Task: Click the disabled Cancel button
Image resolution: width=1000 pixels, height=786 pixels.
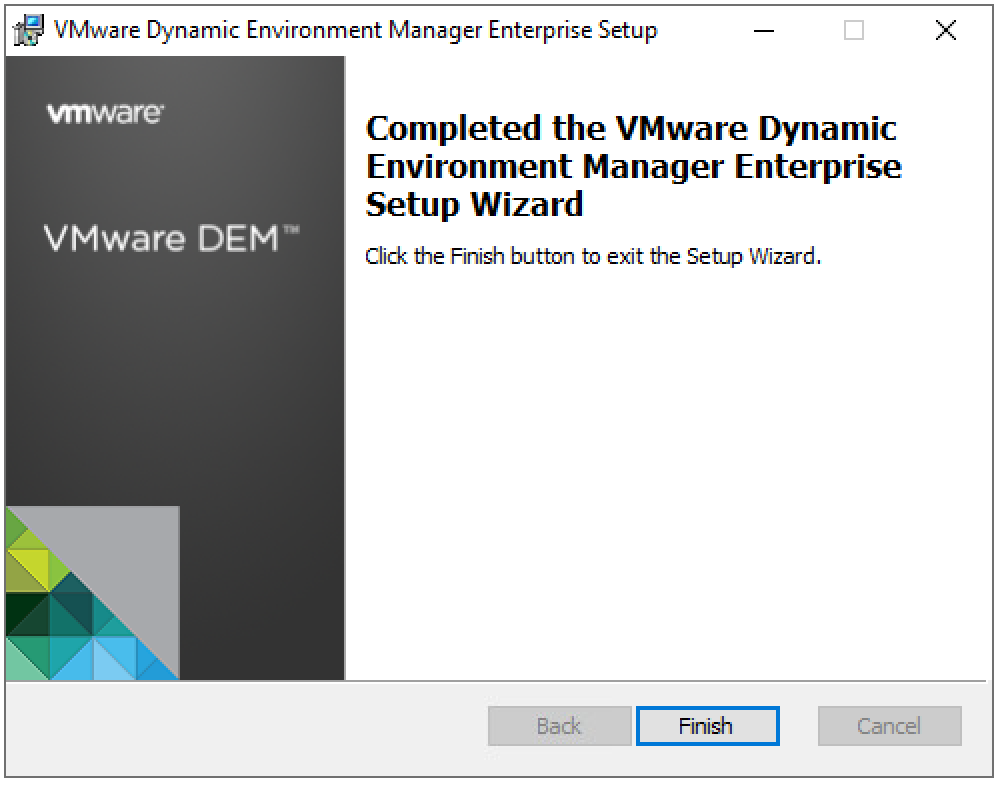Action: coord(889,726)
